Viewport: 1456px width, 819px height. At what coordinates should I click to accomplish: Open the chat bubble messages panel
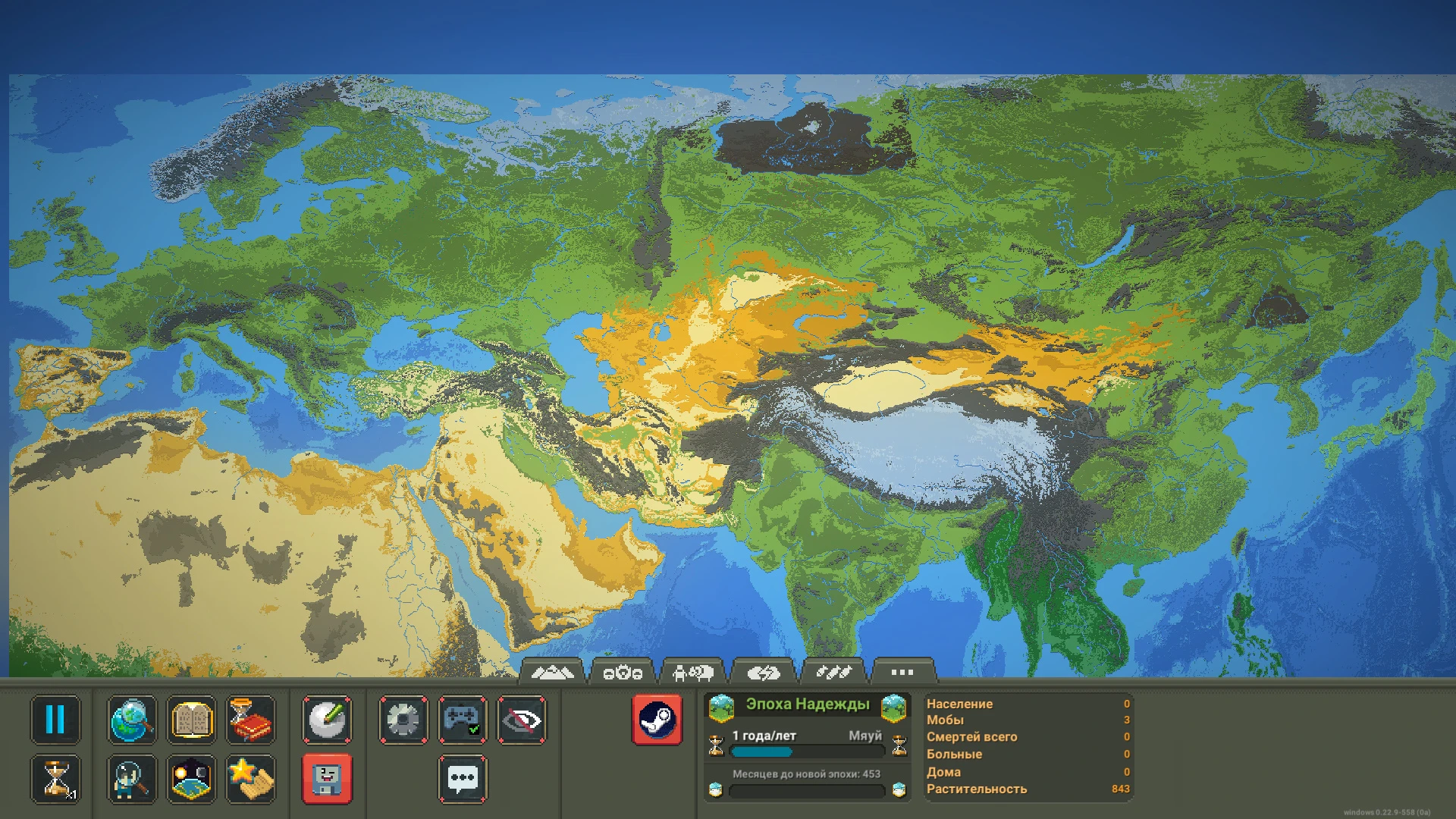[462, 780]
